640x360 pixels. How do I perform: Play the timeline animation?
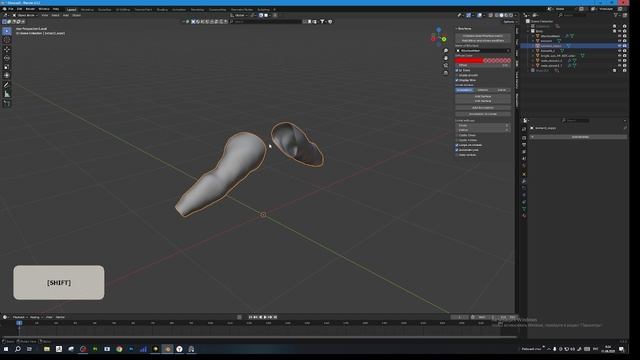click(x=265, y=317)
